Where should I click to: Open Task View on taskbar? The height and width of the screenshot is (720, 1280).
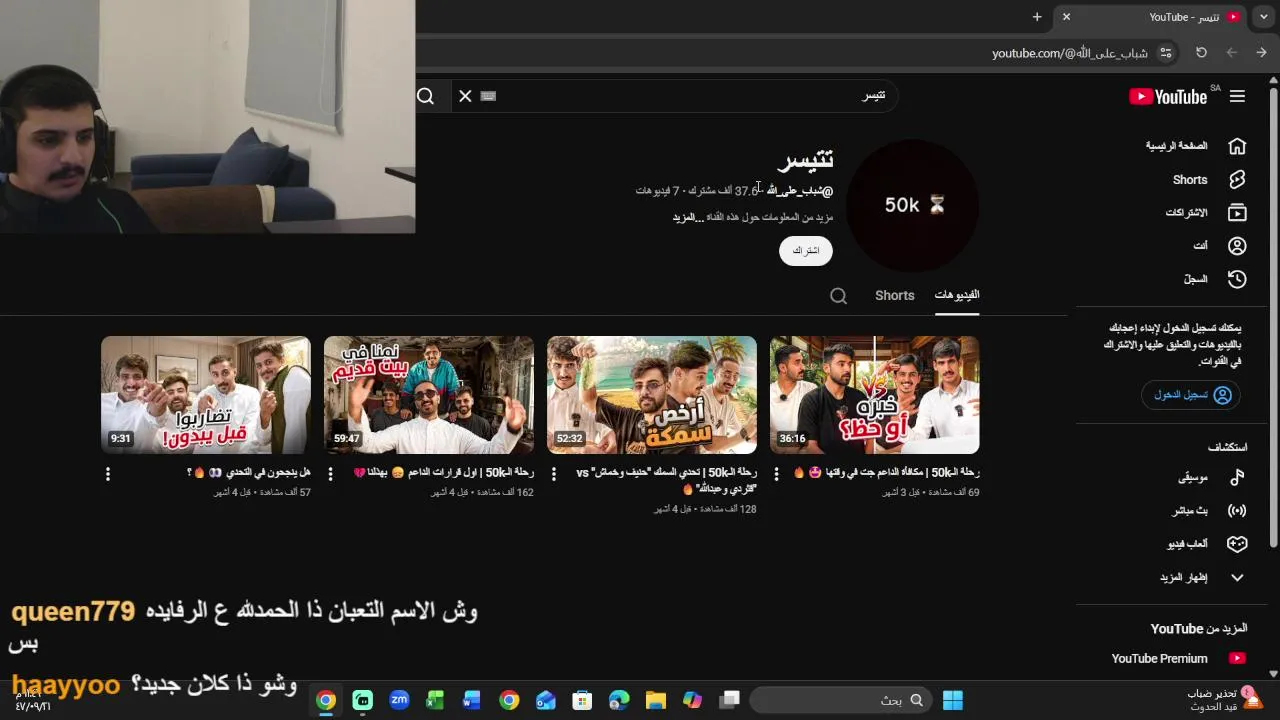point(730,700)
